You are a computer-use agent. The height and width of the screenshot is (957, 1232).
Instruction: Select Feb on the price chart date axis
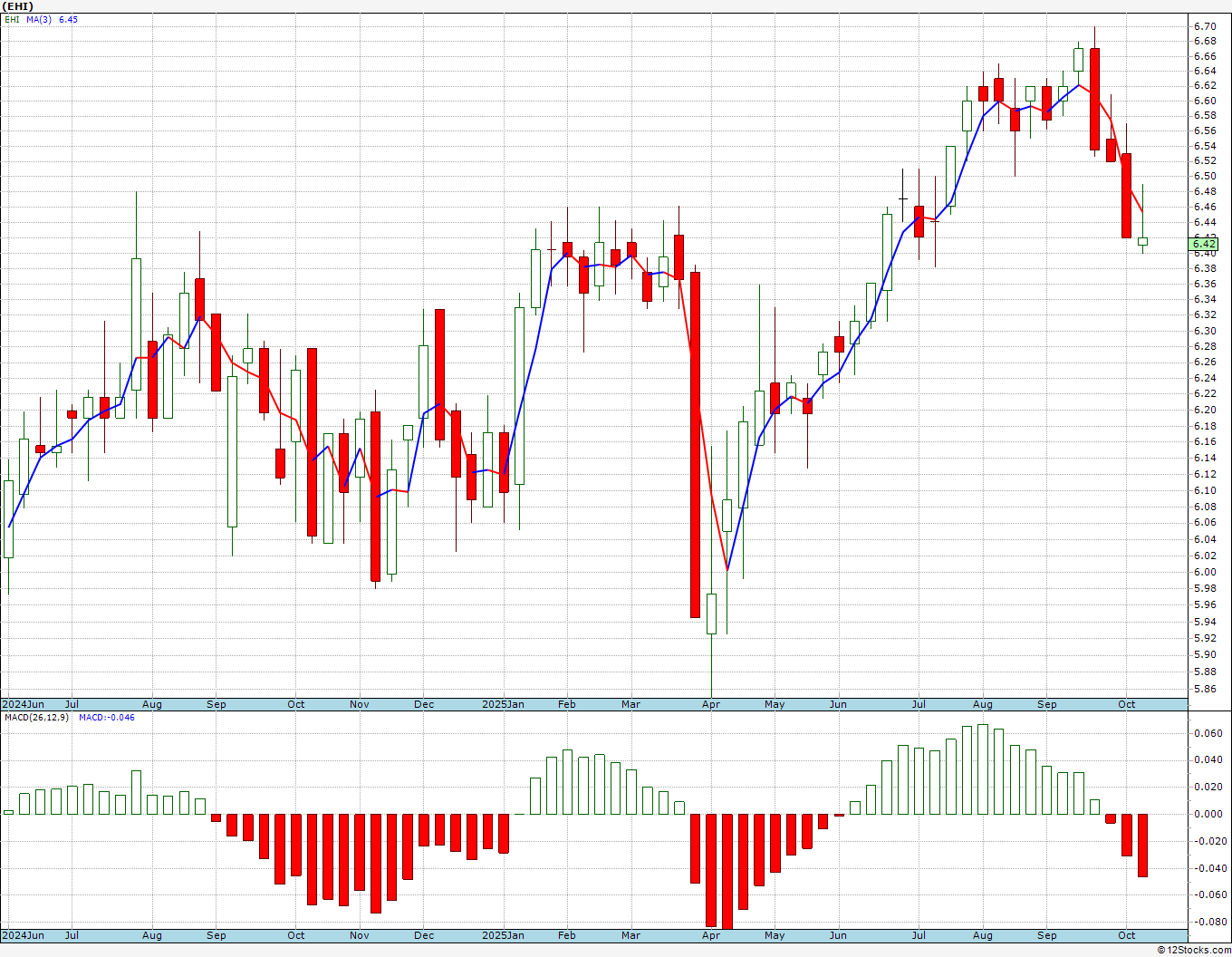click(567, 704)
